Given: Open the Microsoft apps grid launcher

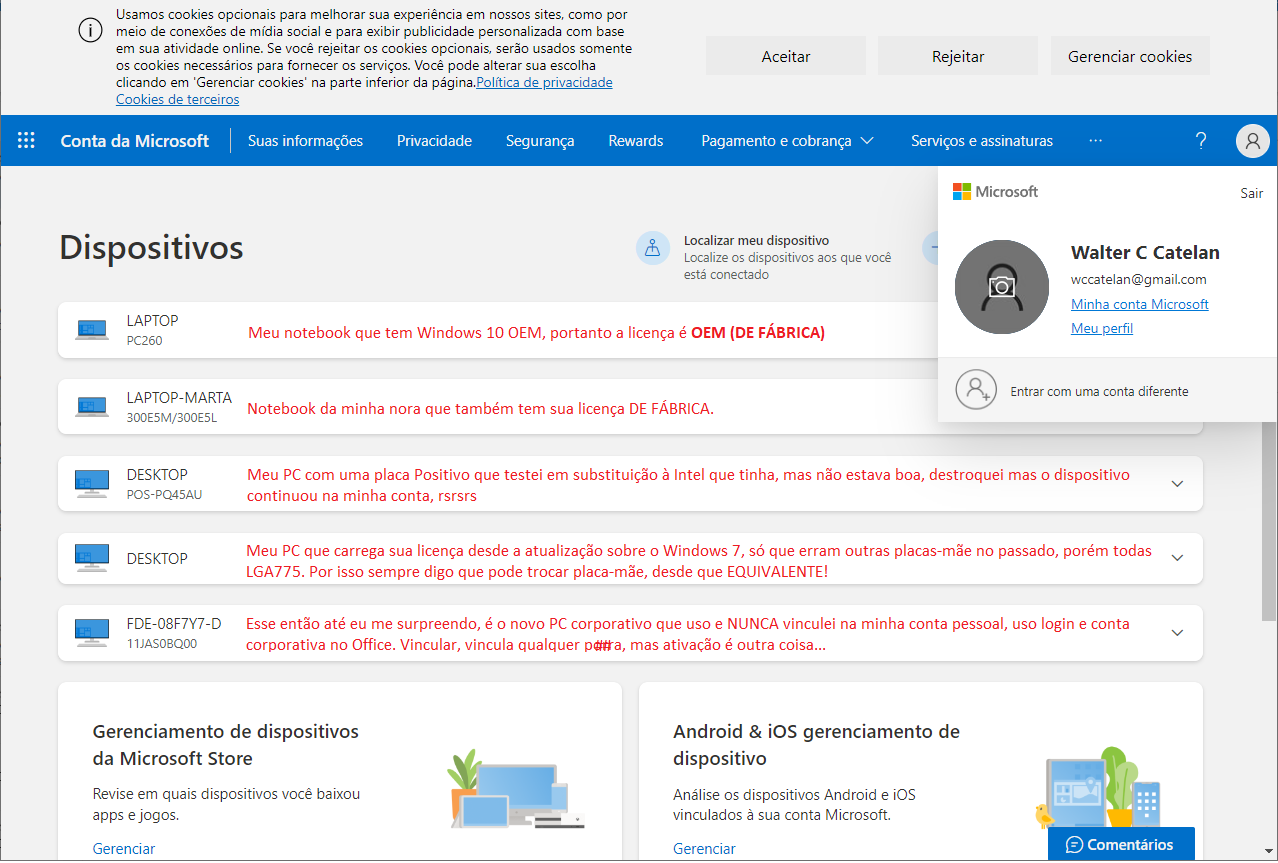Looking at the screenshot, I should point(26,141).
